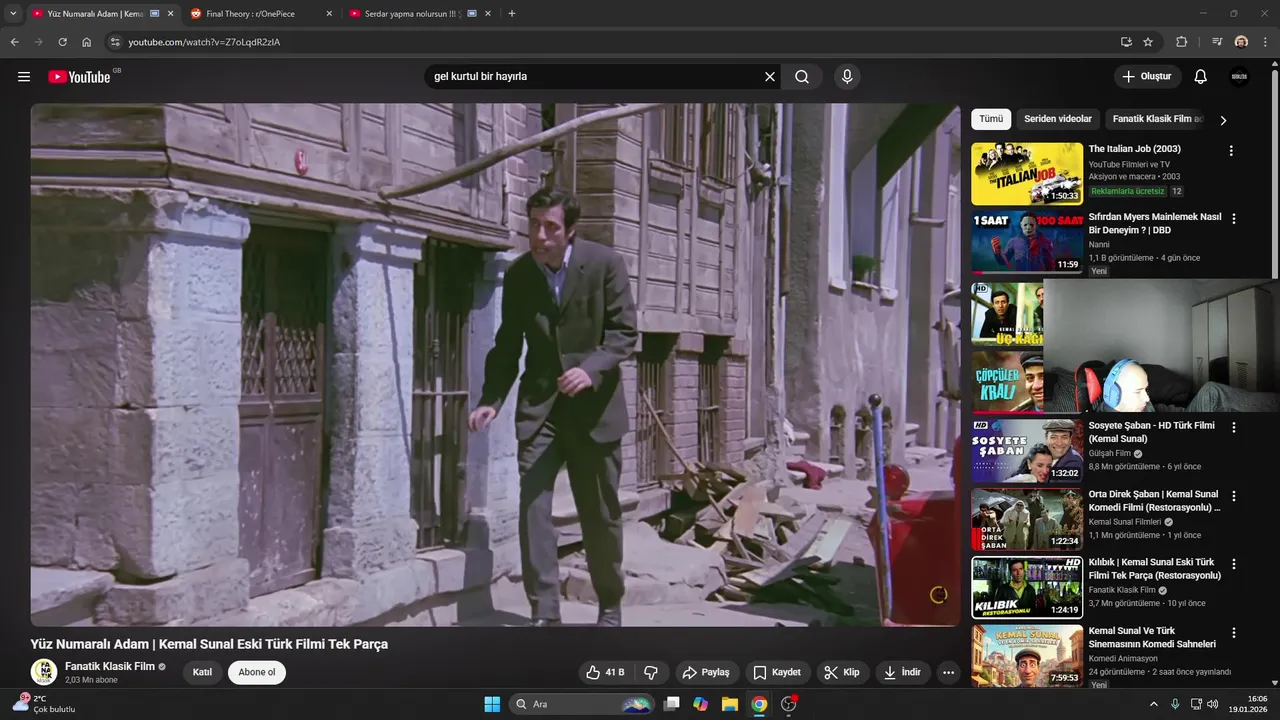Reload the current page
This screenshot has height=720, width=1280.
pyautogui.click(x=62, y=42)
